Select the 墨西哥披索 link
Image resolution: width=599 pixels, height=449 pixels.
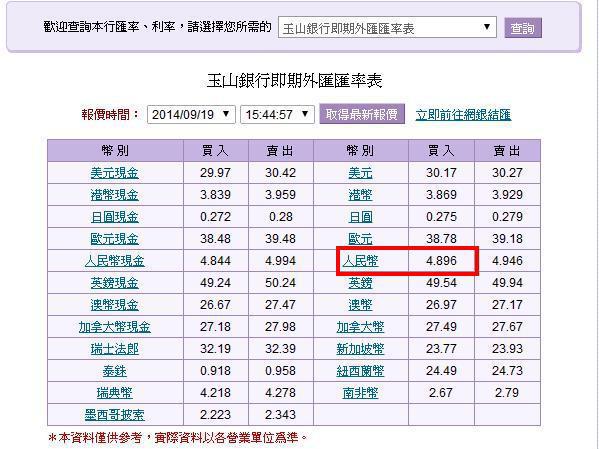click(x=115, y=415)
